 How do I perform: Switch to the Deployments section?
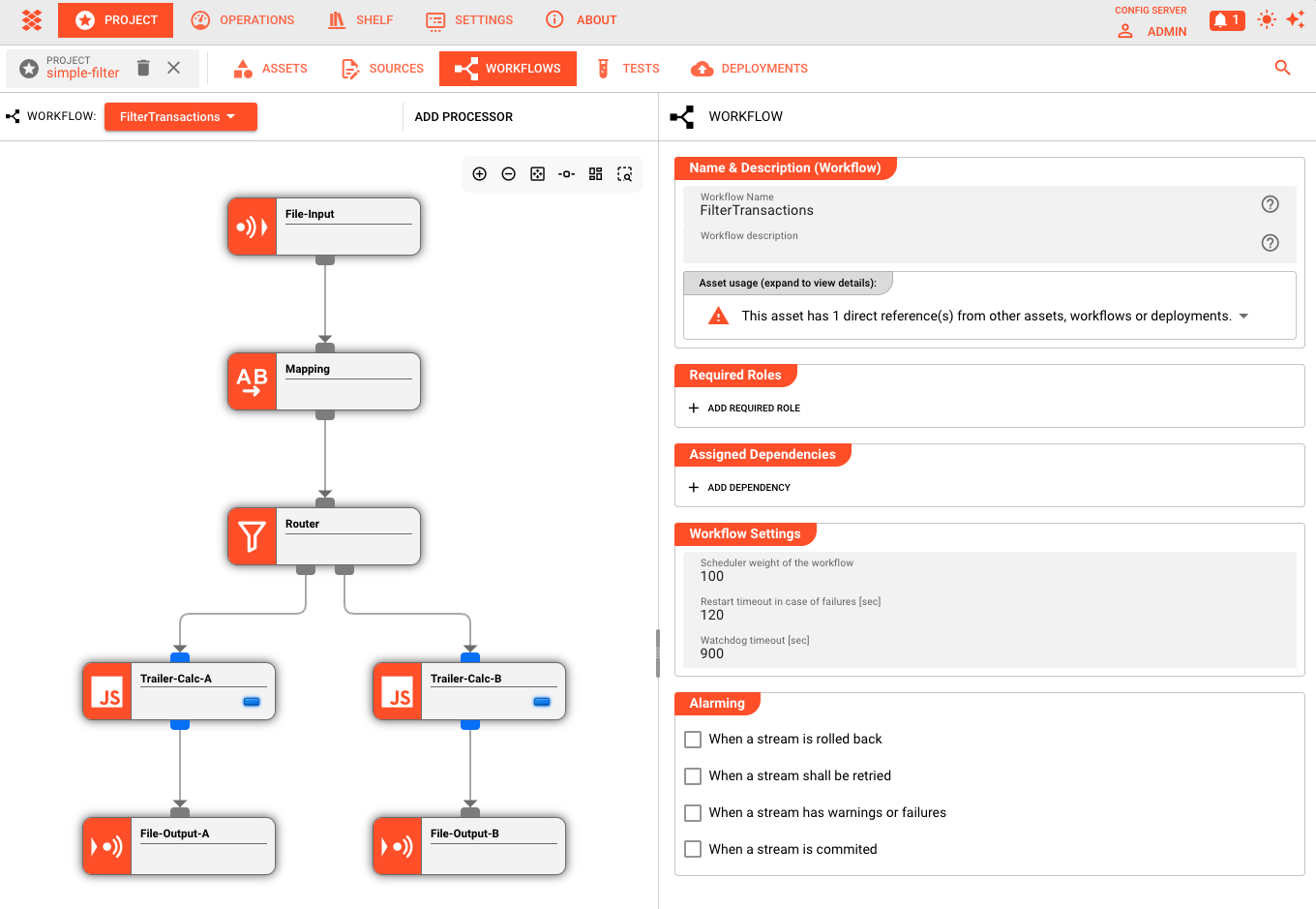[x=749, y=69]
